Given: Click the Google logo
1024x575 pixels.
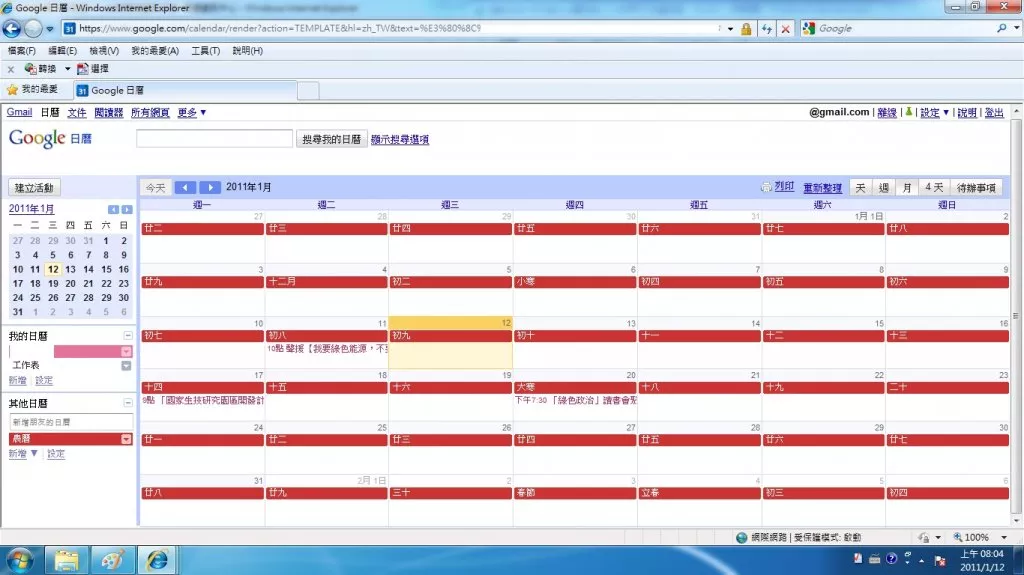Looking at the screenshot, I should [x=37, y=139].
